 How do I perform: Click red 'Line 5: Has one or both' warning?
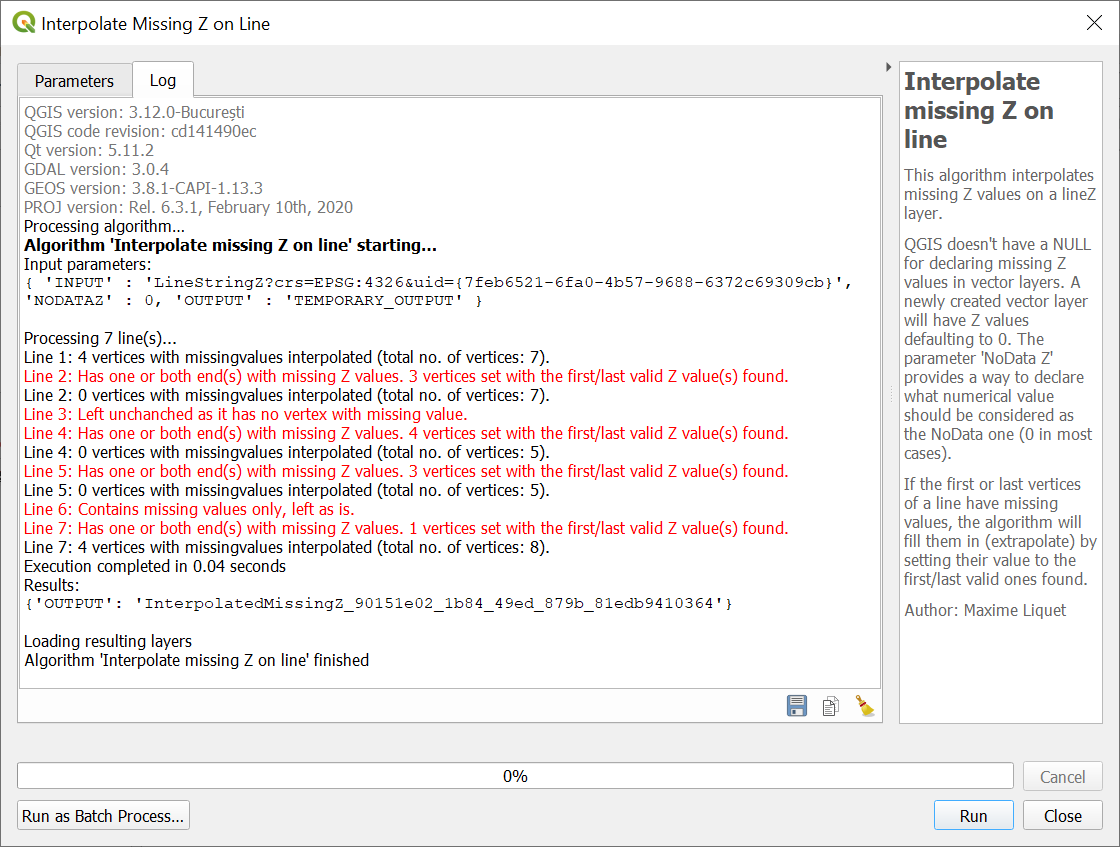pyautogui.click(x=406, y=471)
